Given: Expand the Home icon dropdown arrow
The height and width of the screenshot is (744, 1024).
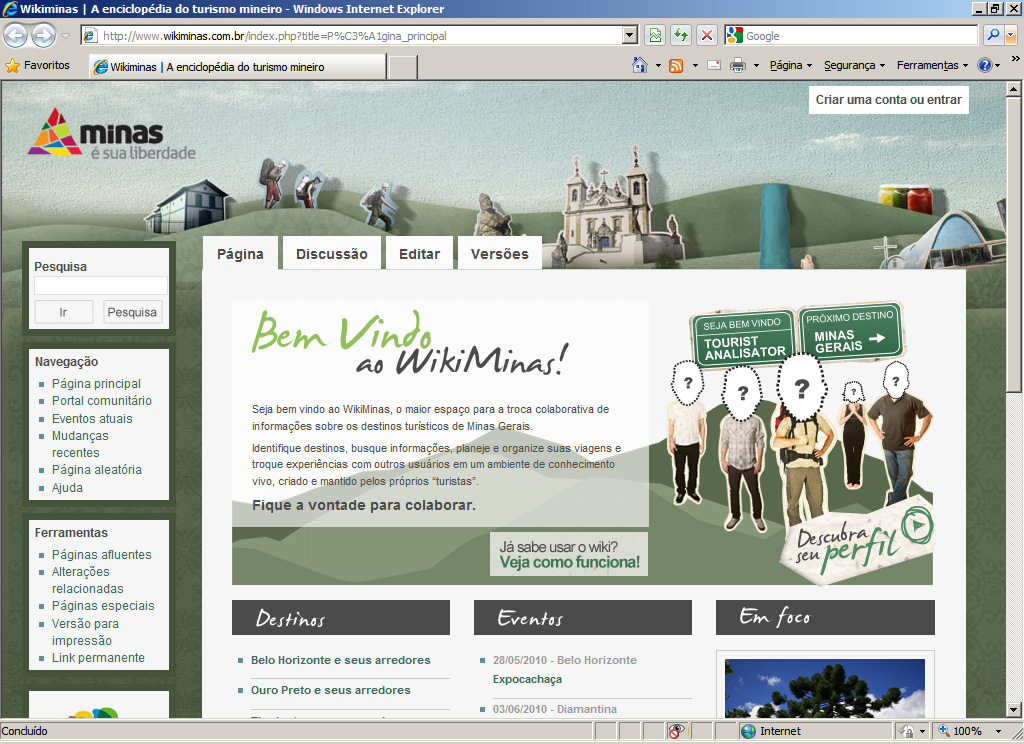Looking at the screenshot, I should click(x=658, y=65).
